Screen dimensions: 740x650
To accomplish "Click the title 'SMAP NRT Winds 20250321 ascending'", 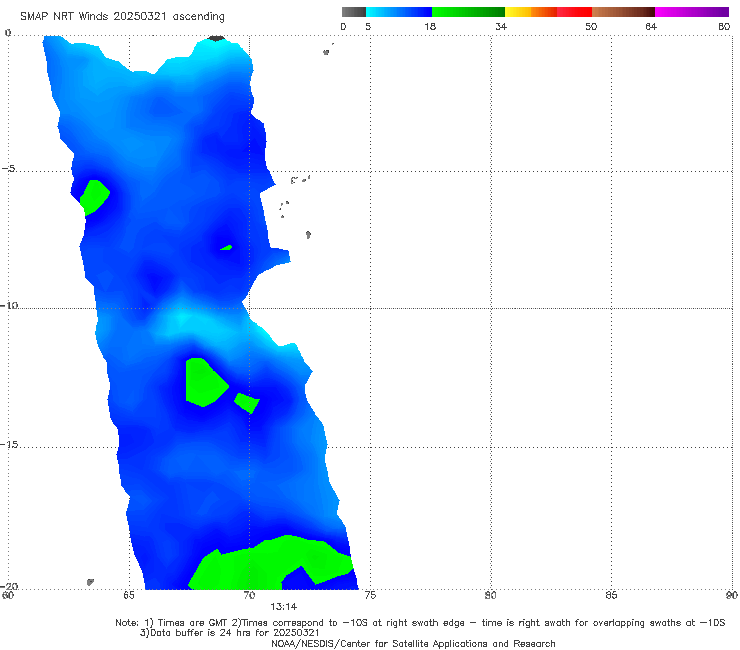I will coord(122,16).
